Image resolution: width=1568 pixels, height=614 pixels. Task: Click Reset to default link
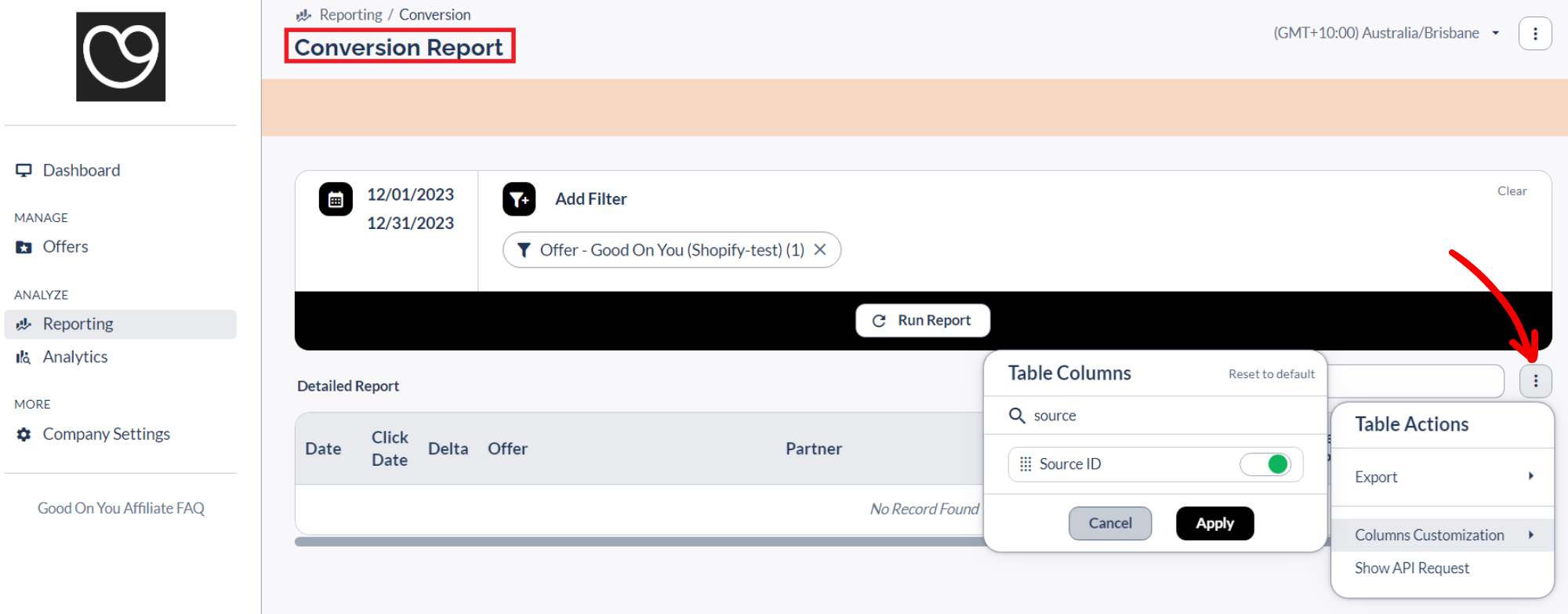[1271, 374]
